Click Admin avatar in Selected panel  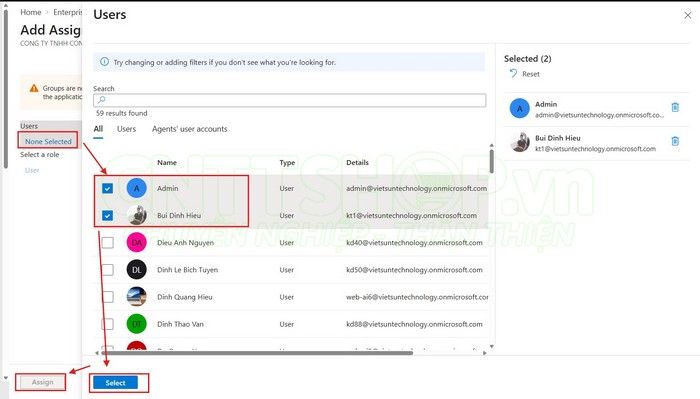coord(520,108)
